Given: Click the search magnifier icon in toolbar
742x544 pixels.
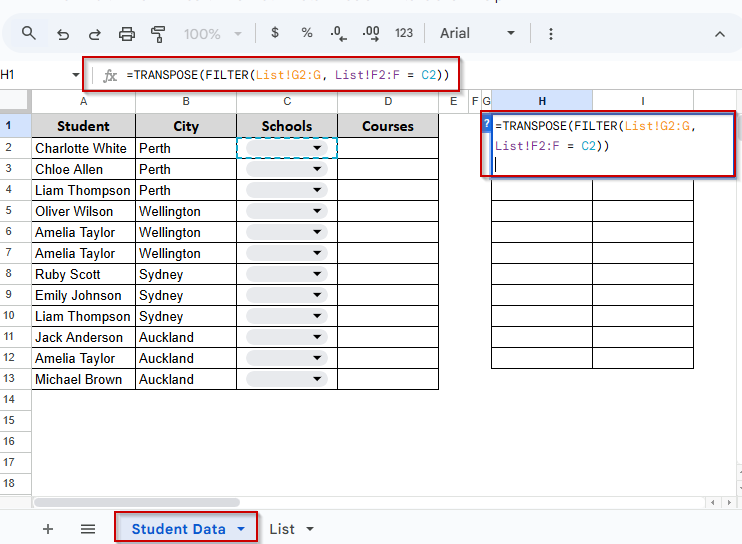Looking at the screenshot, I should pyautogui.click(x=28, y=33).
